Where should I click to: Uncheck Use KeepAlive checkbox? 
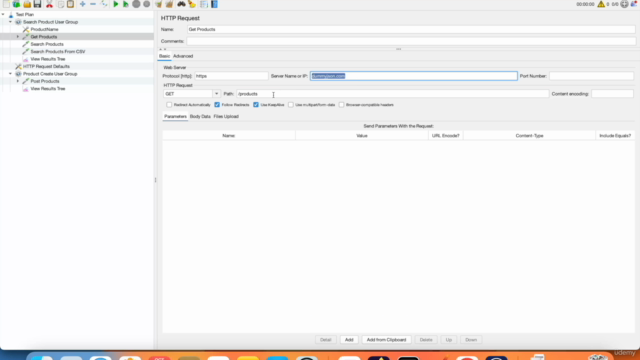[x=256, y=105]
